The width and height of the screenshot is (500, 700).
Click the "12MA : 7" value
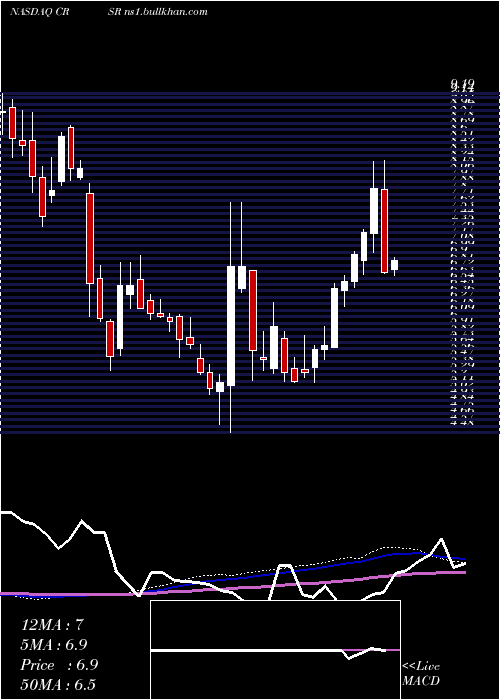52,625
